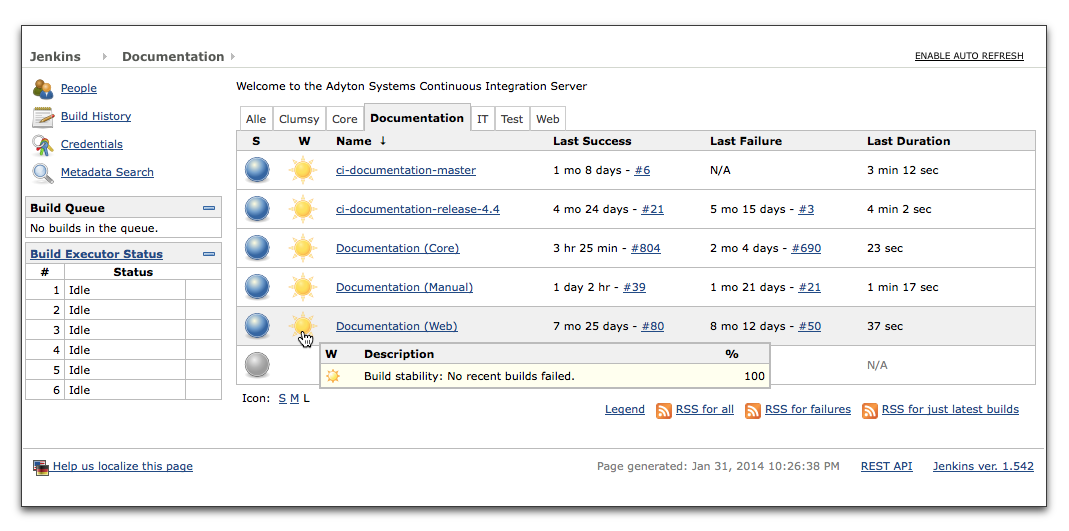Image resolution: width=1069 pixels, height=531 pixels.
Task: Switch to the Clumsy view tab
Action: [x=299, y=119]
